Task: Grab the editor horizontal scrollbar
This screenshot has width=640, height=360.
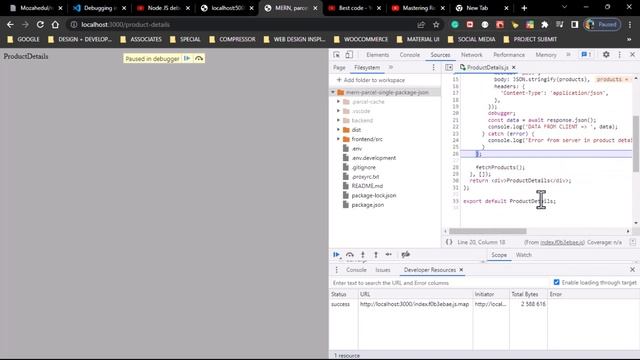Action: click(488, 231)
